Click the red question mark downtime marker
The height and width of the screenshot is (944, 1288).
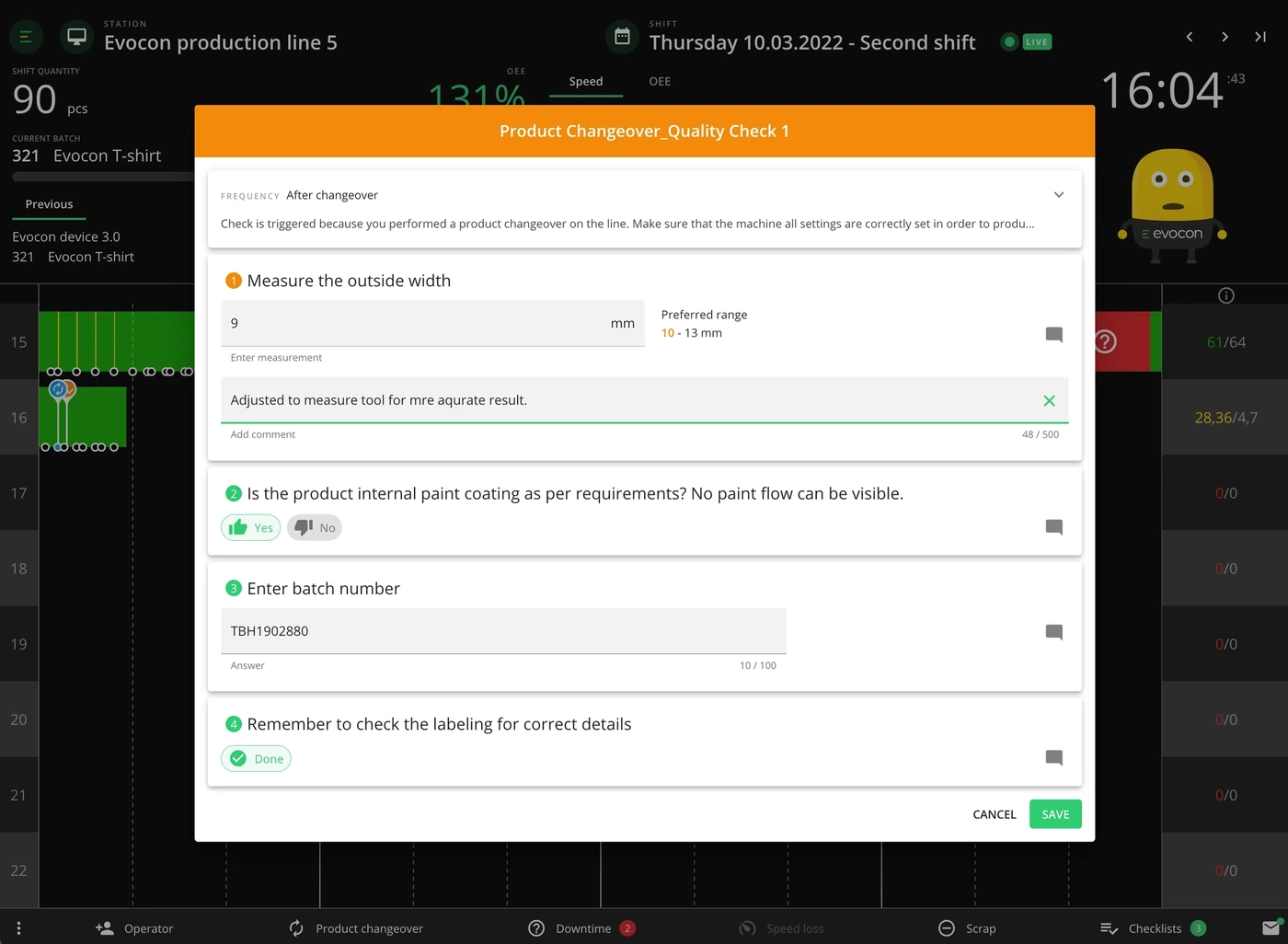1106,341
